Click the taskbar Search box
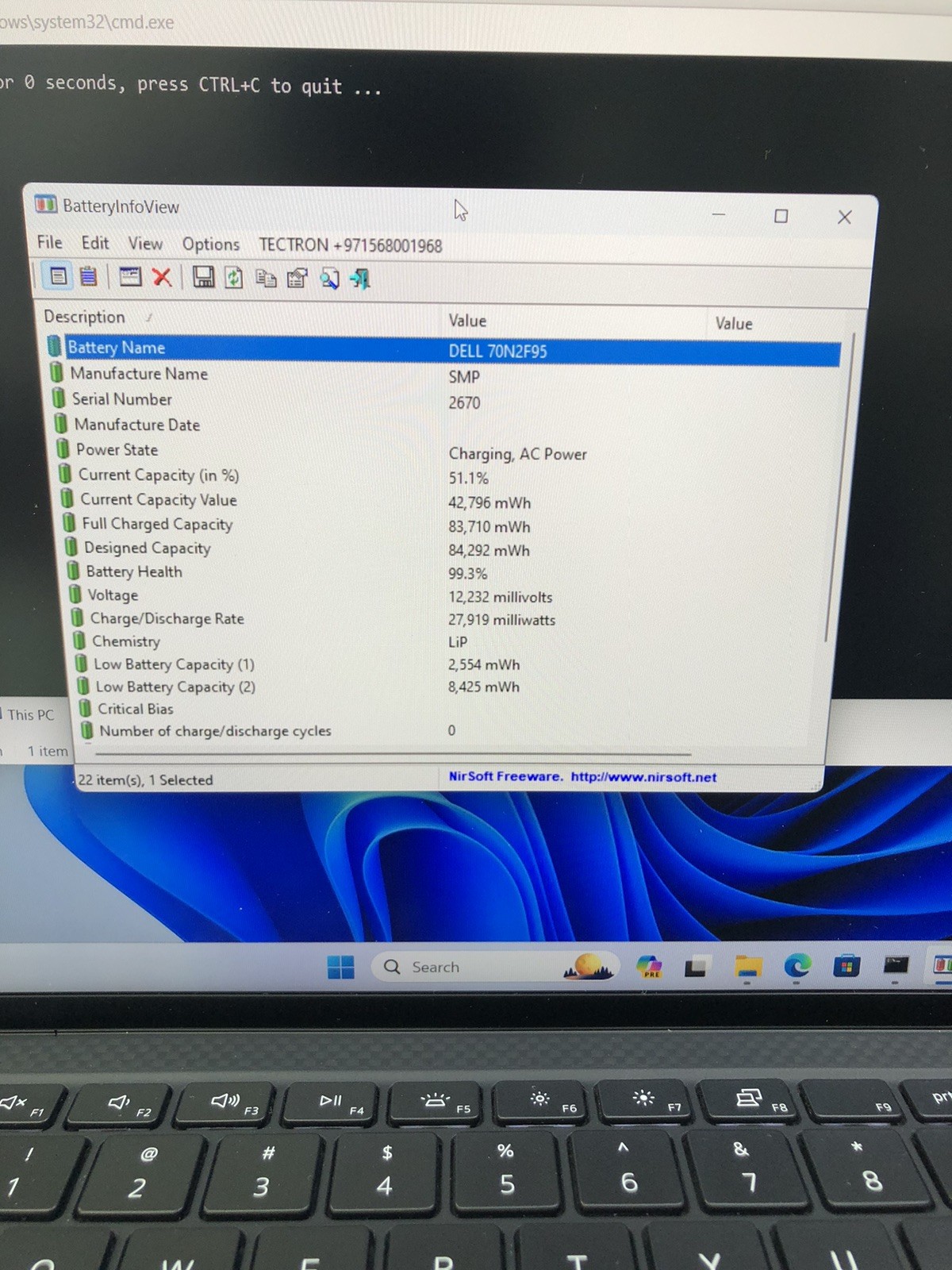The image size is (952, 1270). click(x=496, y=967)
